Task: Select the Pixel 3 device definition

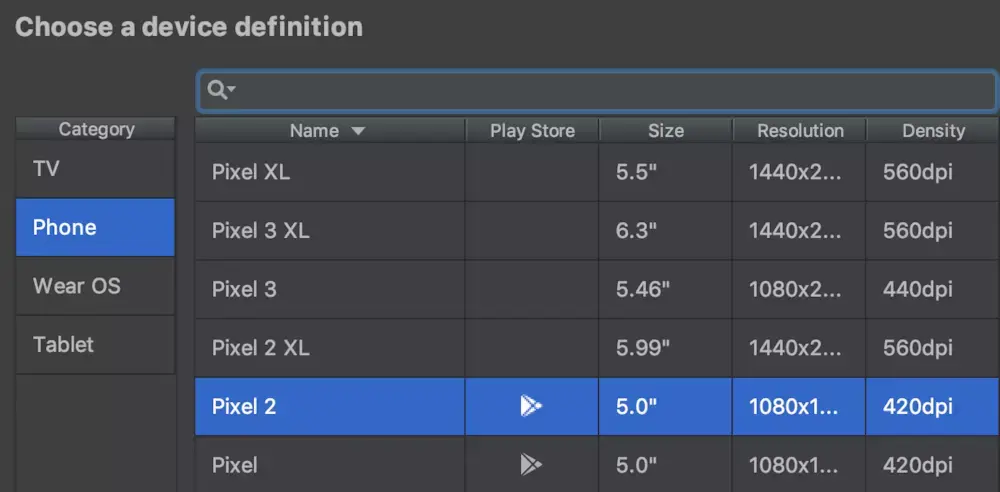Action: pyautogui.click(x=244, y=290)
